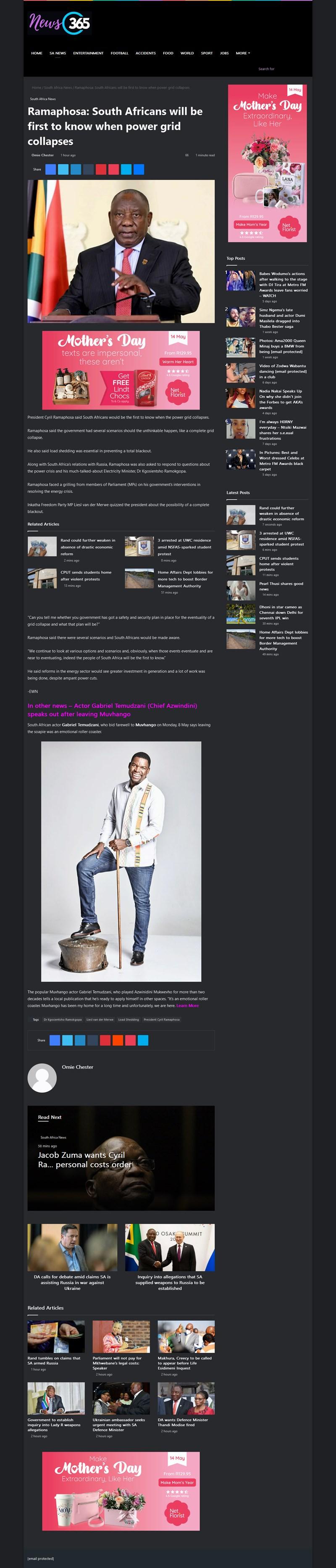This screenshot has height=1568, width=336.
Task: Click the dark navy share square below the article tags
Action: click(93, 1040)
